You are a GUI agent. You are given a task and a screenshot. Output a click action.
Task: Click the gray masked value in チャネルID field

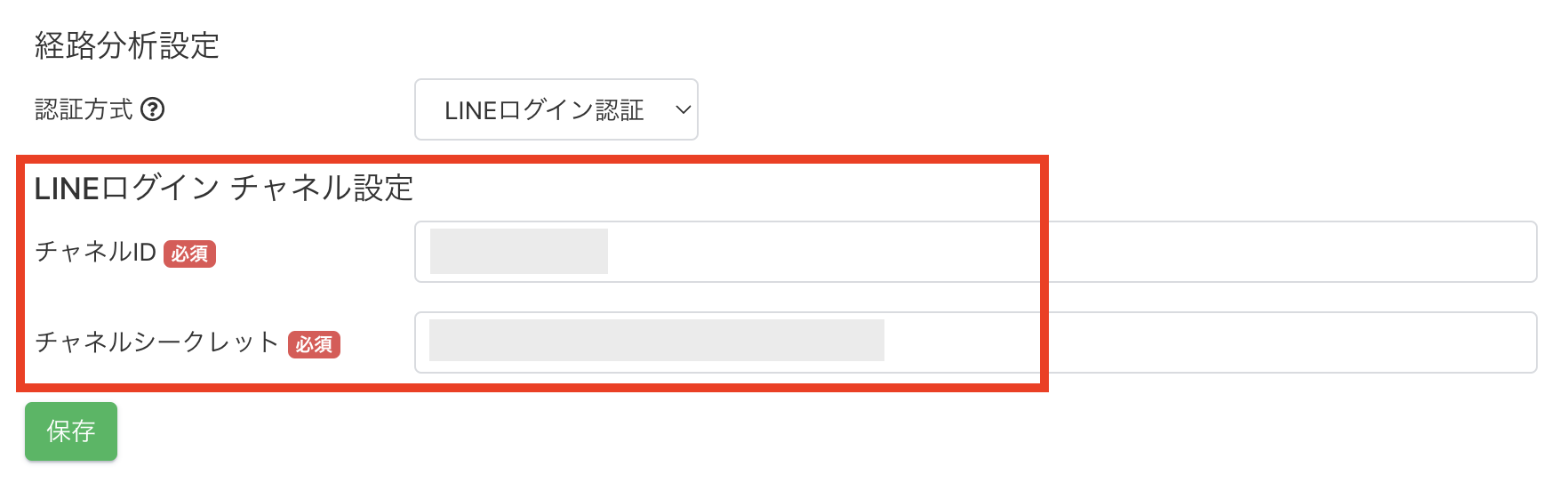[518, 252]
